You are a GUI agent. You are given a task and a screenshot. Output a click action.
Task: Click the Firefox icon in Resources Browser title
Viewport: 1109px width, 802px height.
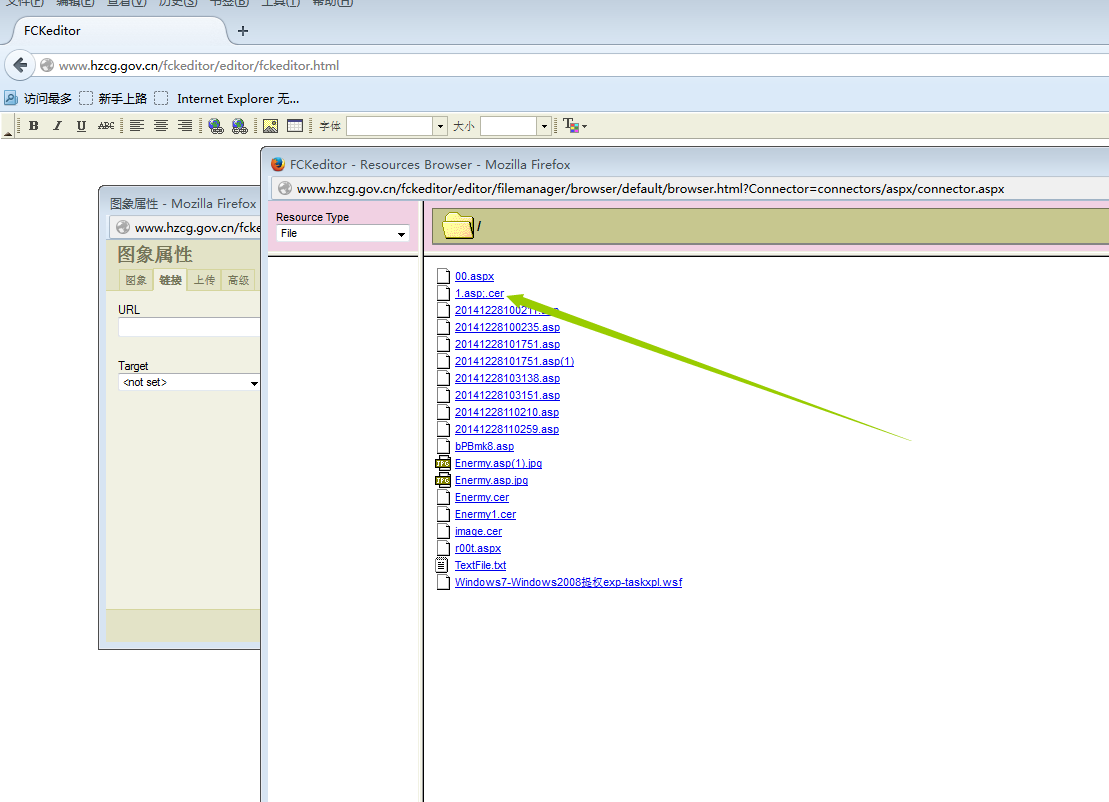pyautogui.click(x=278, y=164)
